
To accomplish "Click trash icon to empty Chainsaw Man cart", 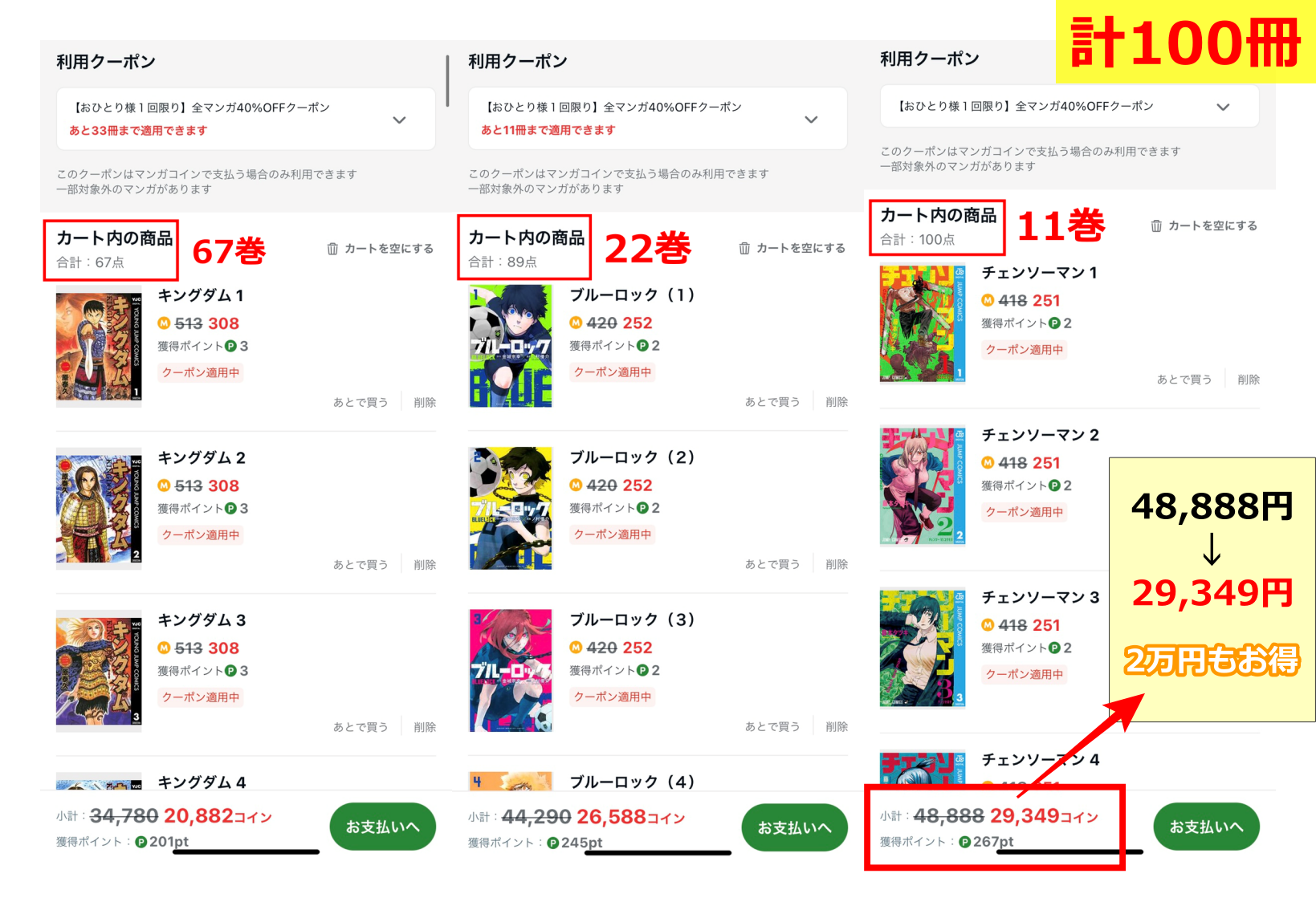I will coord(1156,225).
